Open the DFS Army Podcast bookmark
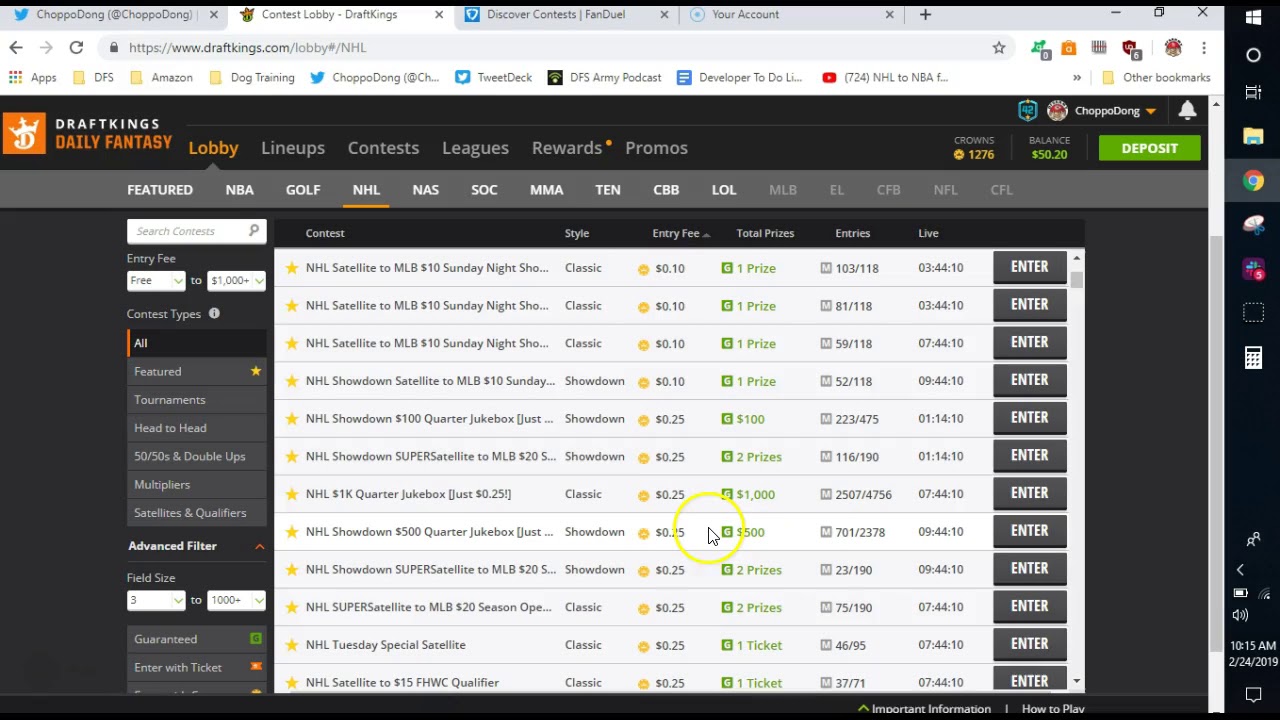1280x720 pixels. pos(604,78)
